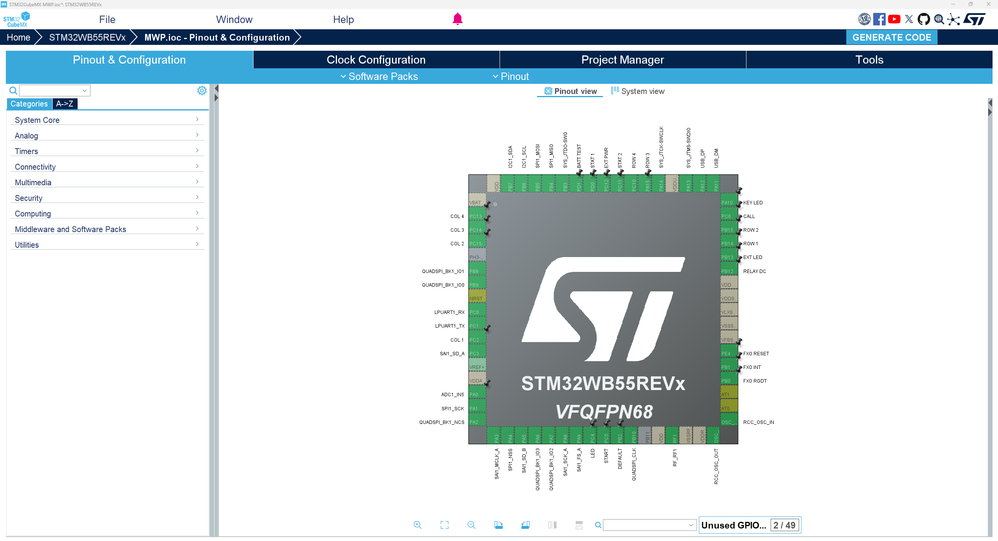Select the A->Z list mode
The height and width of the screenshot is (541, 998).
click(x=64, y=104)
